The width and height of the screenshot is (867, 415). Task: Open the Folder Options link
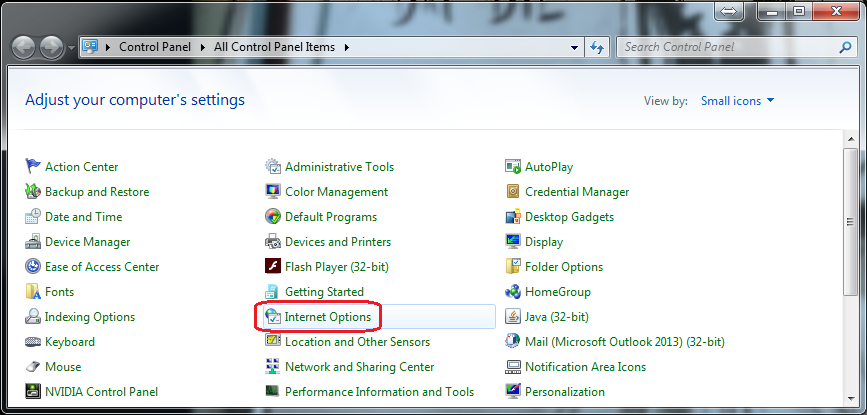[564, 267]
